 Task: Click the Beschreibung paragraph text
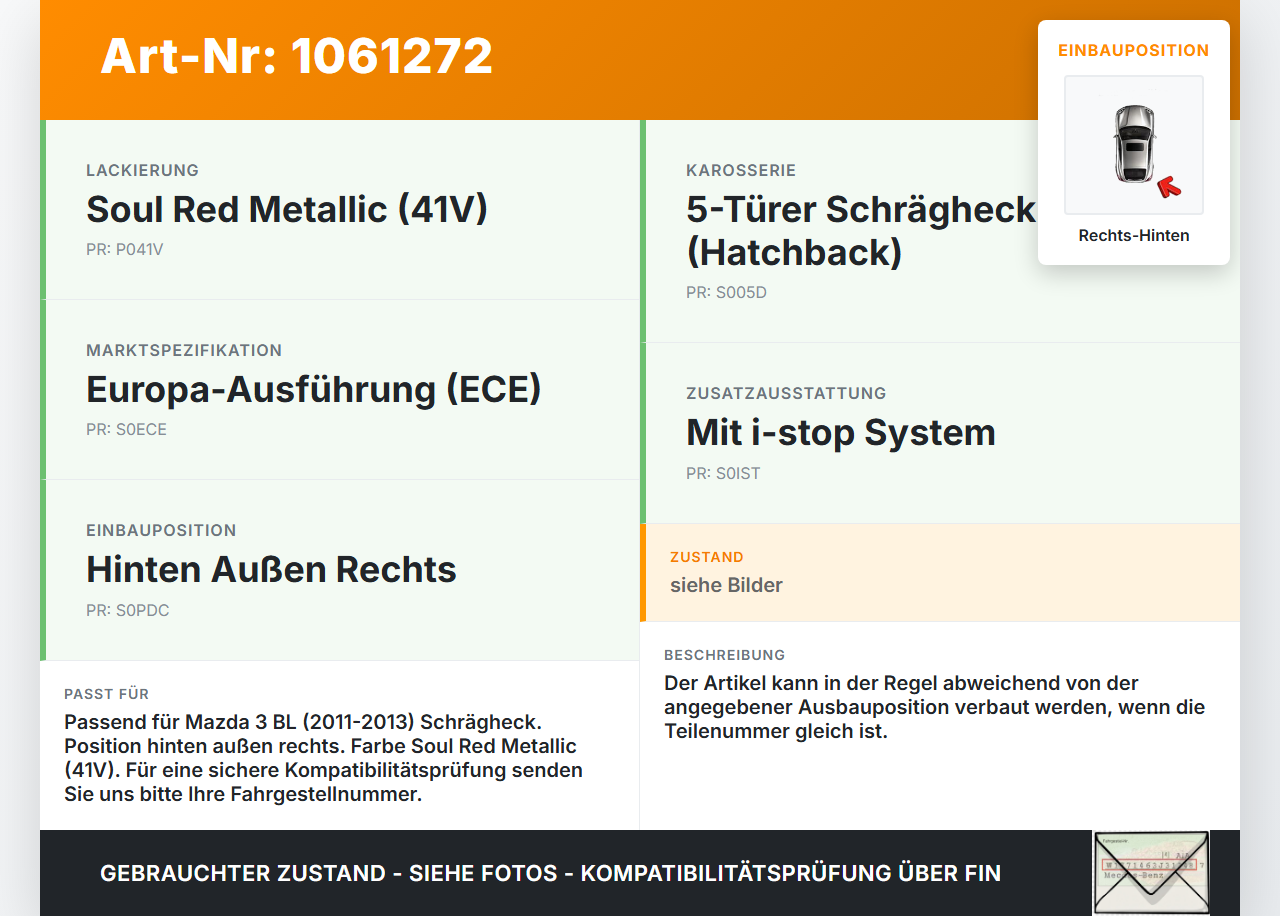coord(935,707)
